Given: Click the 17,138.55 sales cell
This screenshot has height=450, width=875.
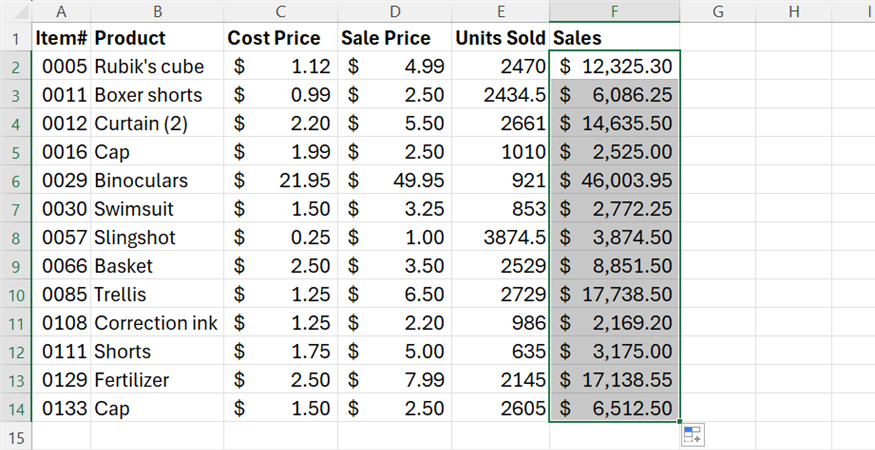Looking at the screenshot, I should coord(614,379).
